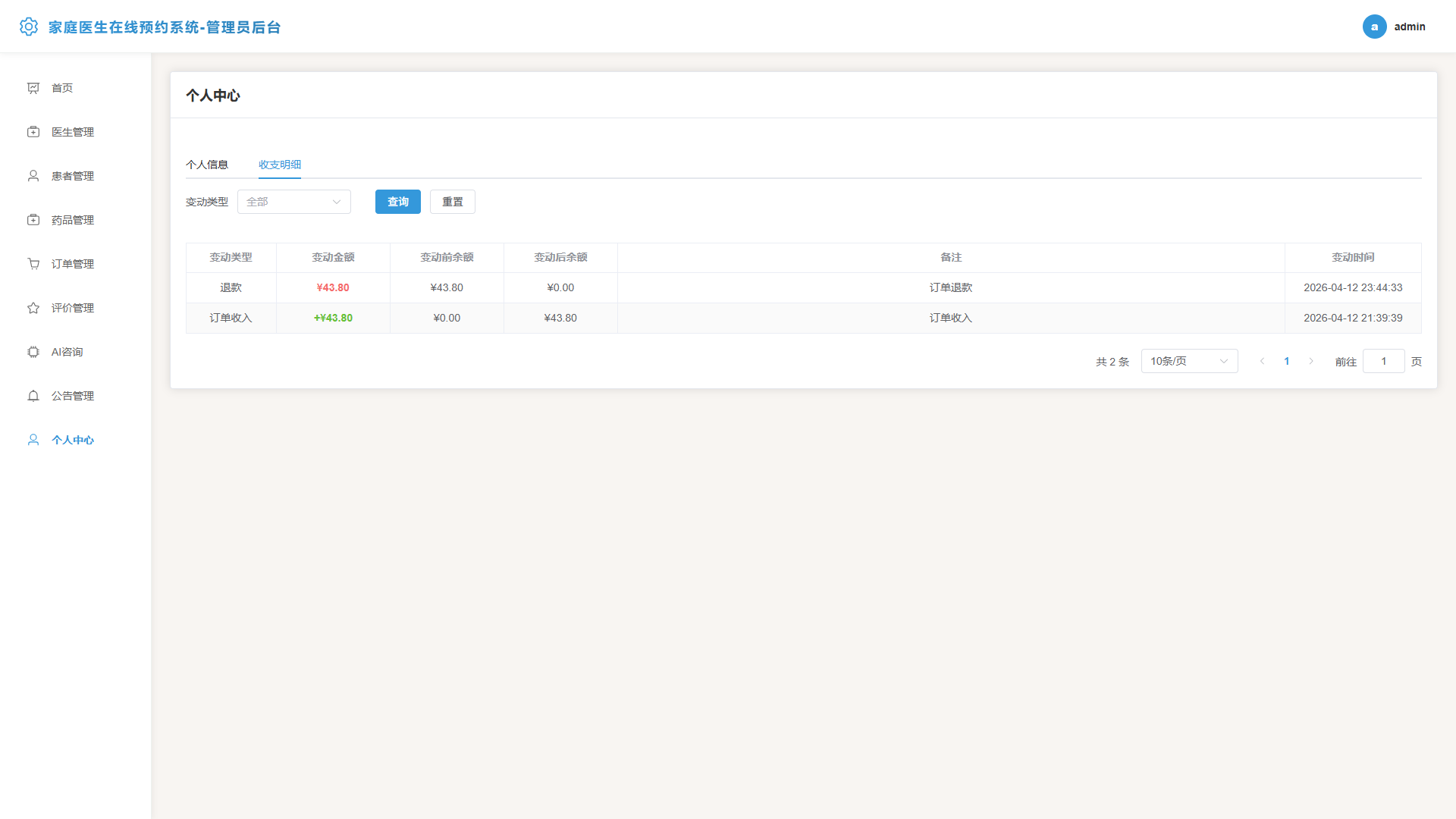Click the 首页 presentation-board icon in the sidebar
This screenshot has width=1456, height=819.
point(33,88)
